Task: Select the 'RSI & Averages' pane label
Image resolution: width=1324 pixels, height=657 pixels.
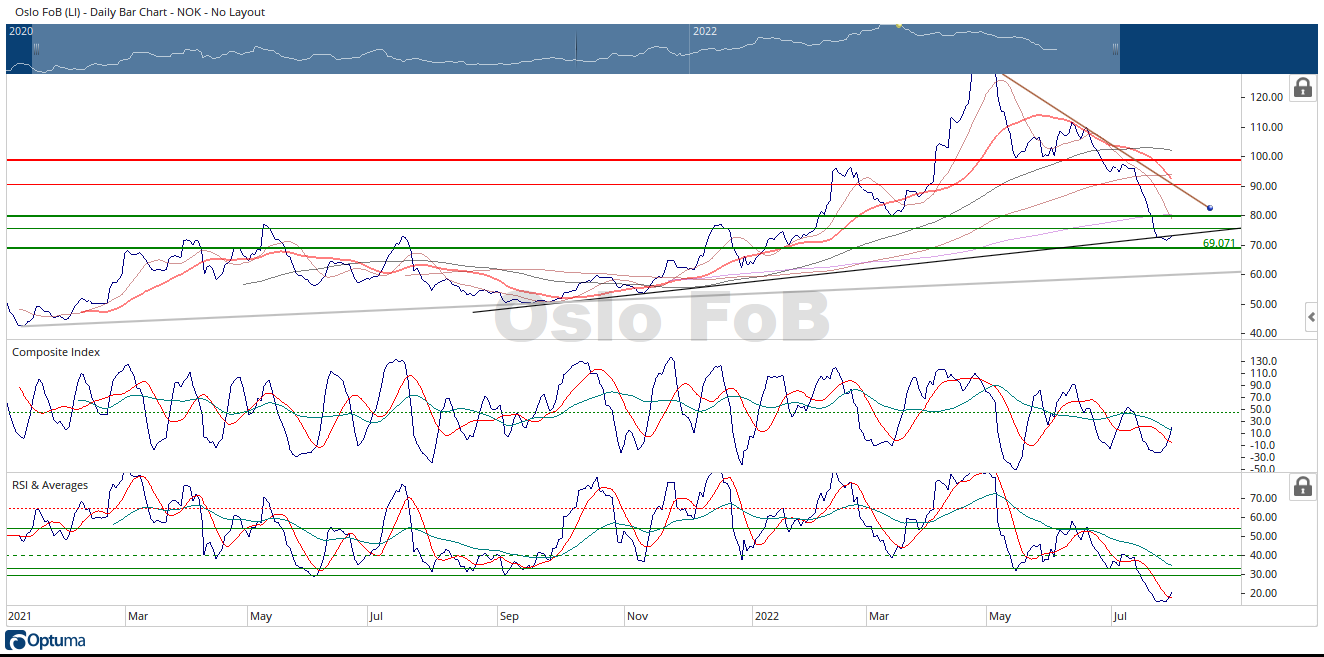Action: coord(50,485)
